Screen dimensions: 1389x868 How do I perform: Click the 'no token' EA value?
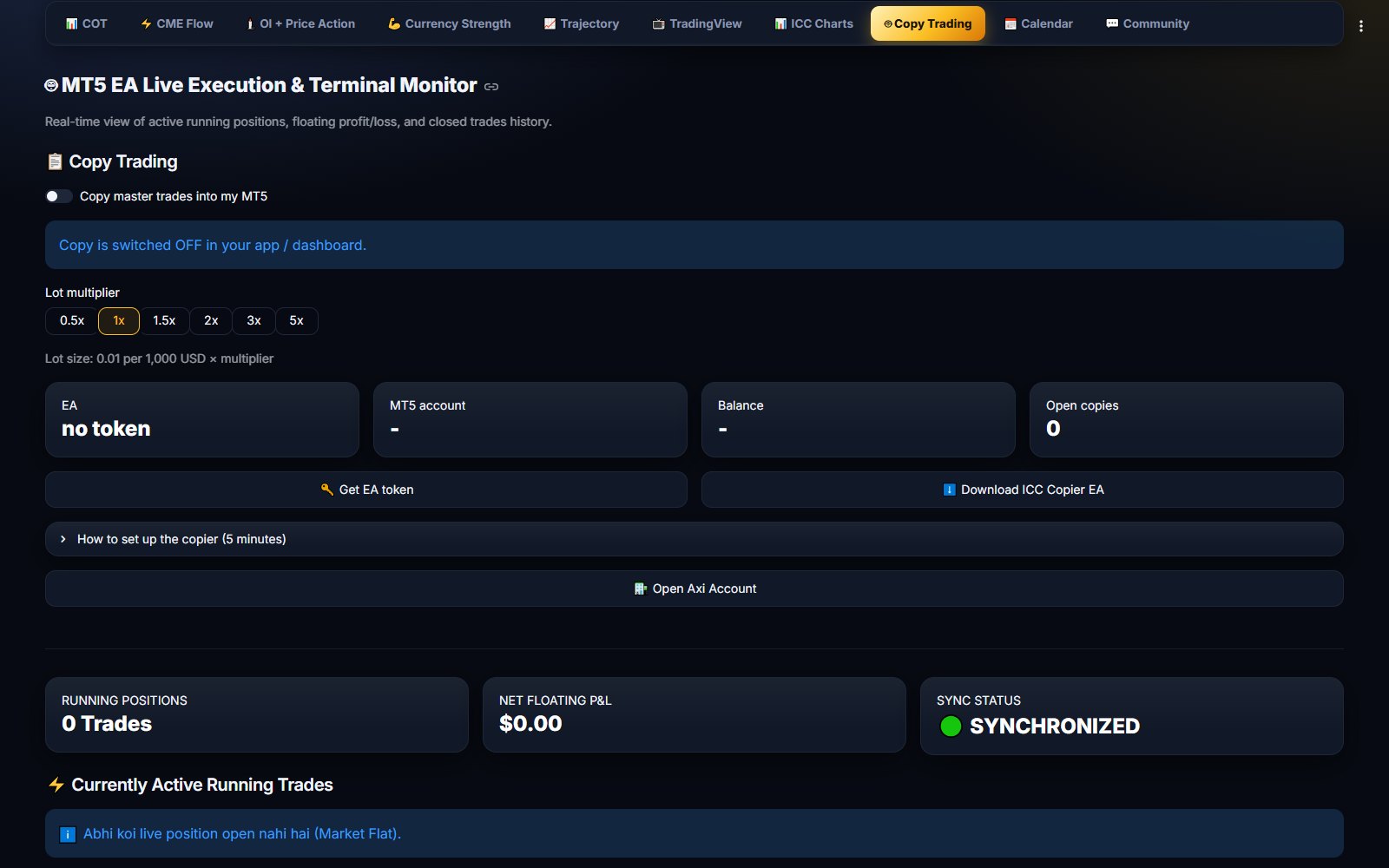(106, 429)
